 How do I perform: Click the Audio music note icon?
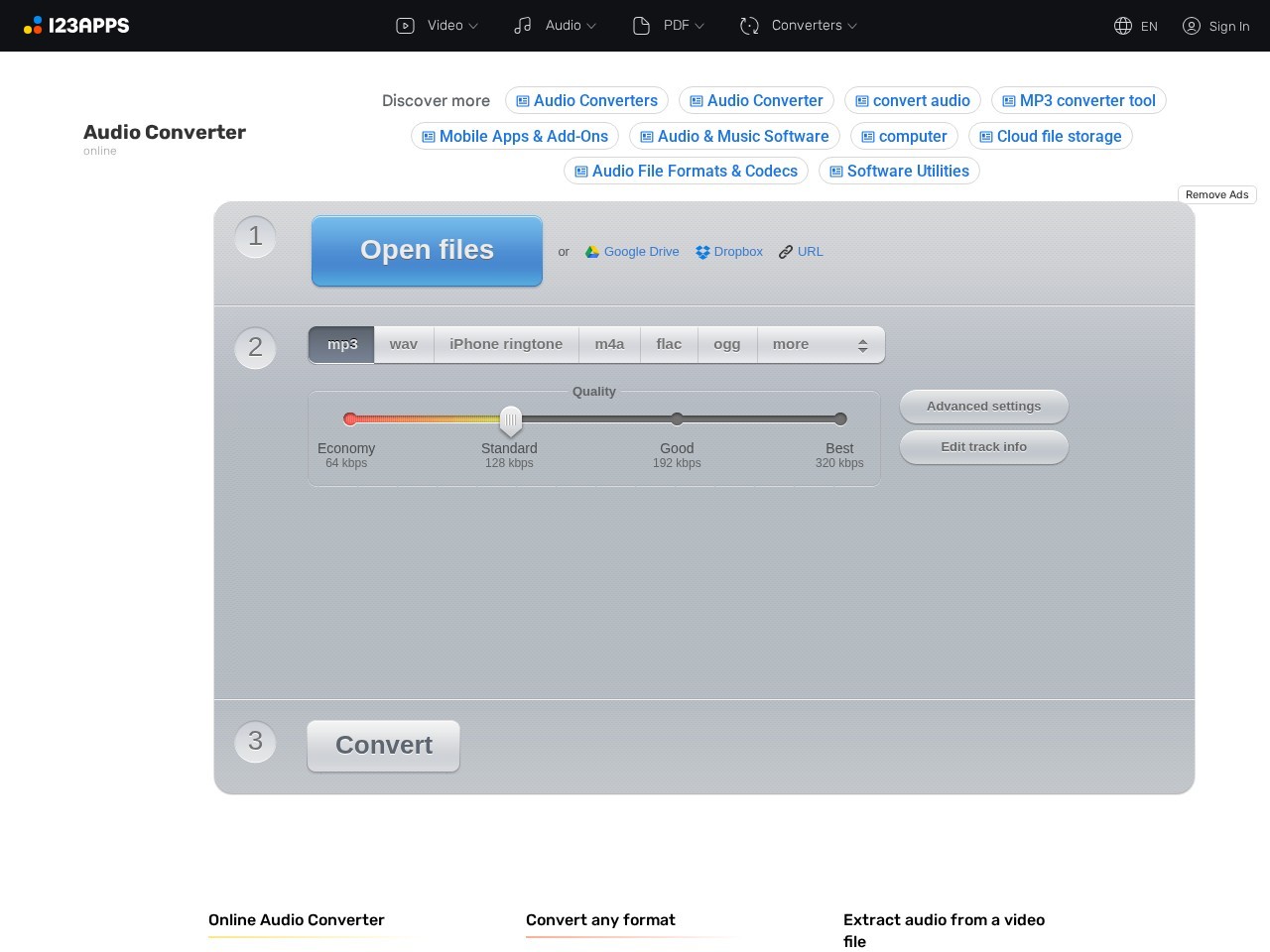[523, 26]
